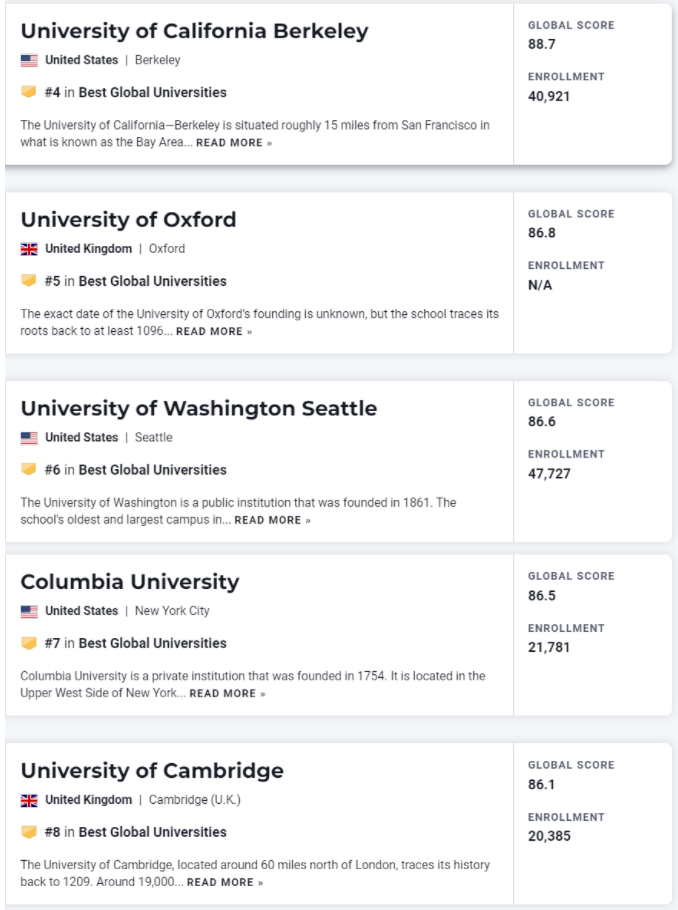Click the UK flag icon under University of Oxford

coord(29,249)
